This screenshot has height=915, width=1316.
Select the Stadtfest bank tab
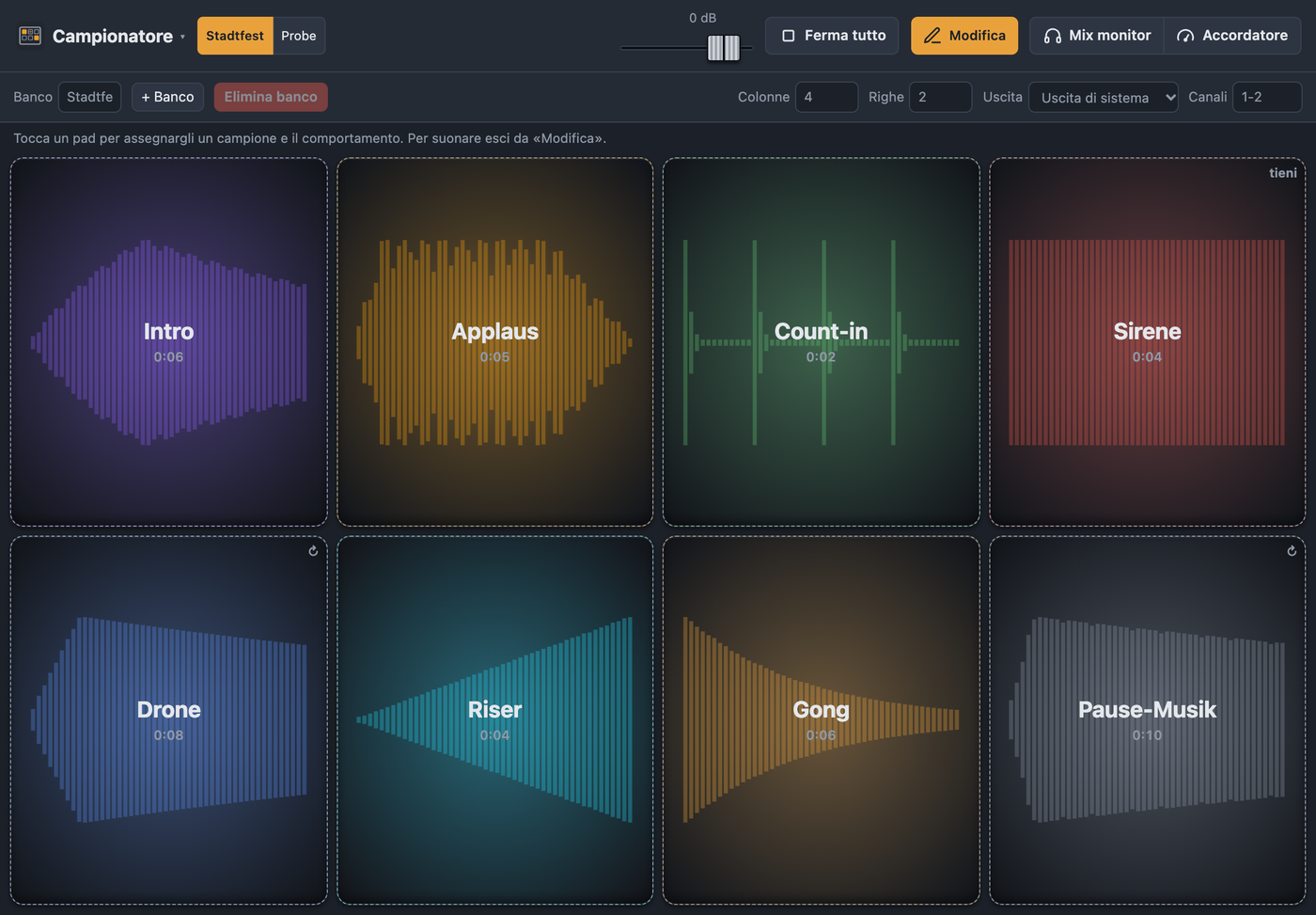[x=235, y=36]
